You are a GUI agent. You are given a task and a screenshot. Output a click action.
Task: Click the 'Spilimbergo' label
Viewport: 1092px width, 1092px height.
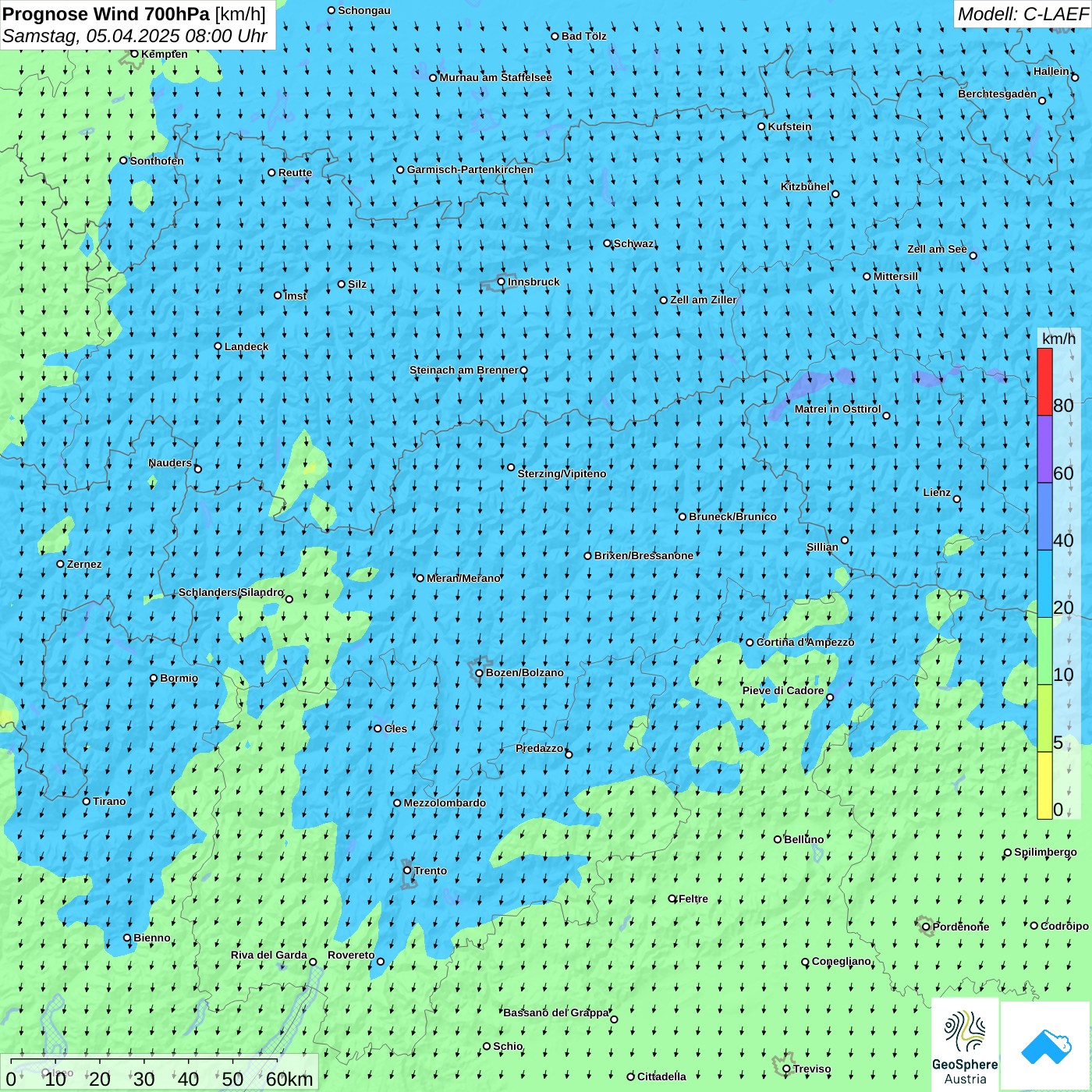point(1045,852)
